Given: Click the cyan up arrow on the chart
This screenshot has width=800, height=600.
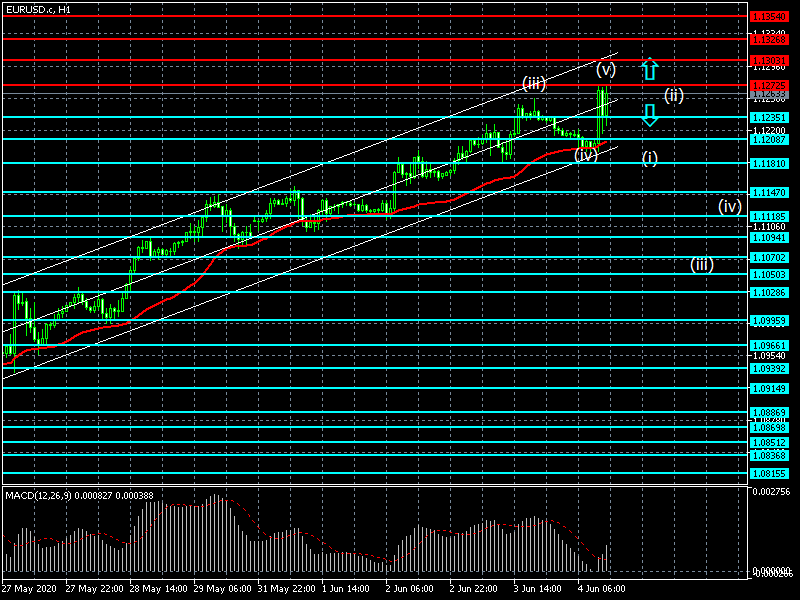Looking at the screenshot, I should [649, 69].
